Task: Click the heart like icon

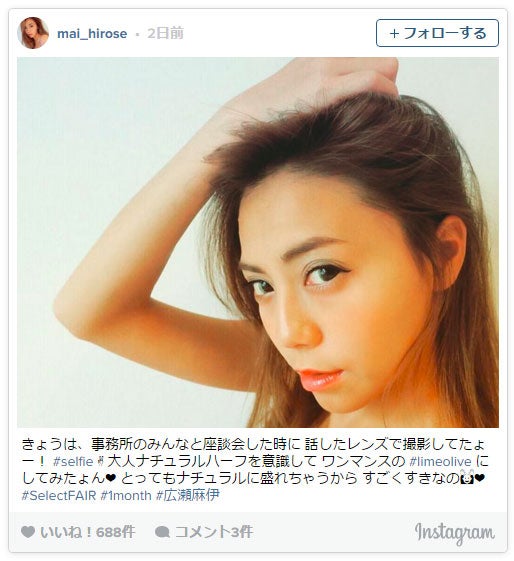Action: 28,532
